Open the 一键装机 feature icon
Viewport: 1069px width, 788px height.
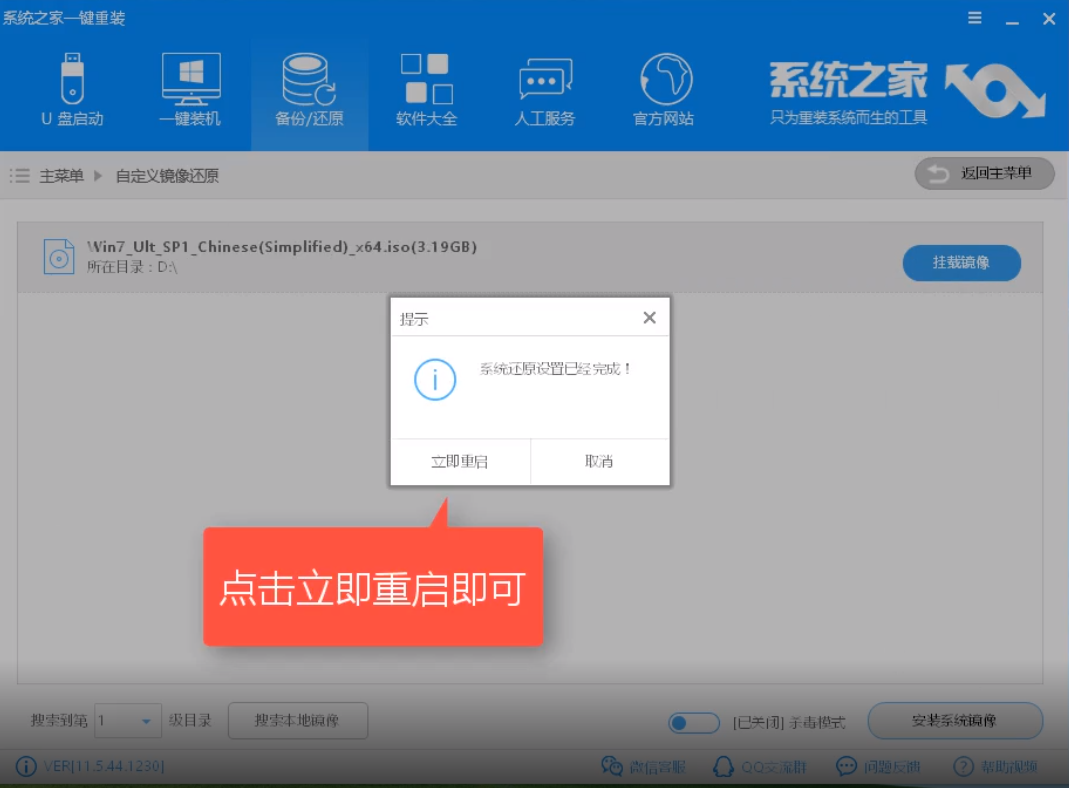coord(190,90)
